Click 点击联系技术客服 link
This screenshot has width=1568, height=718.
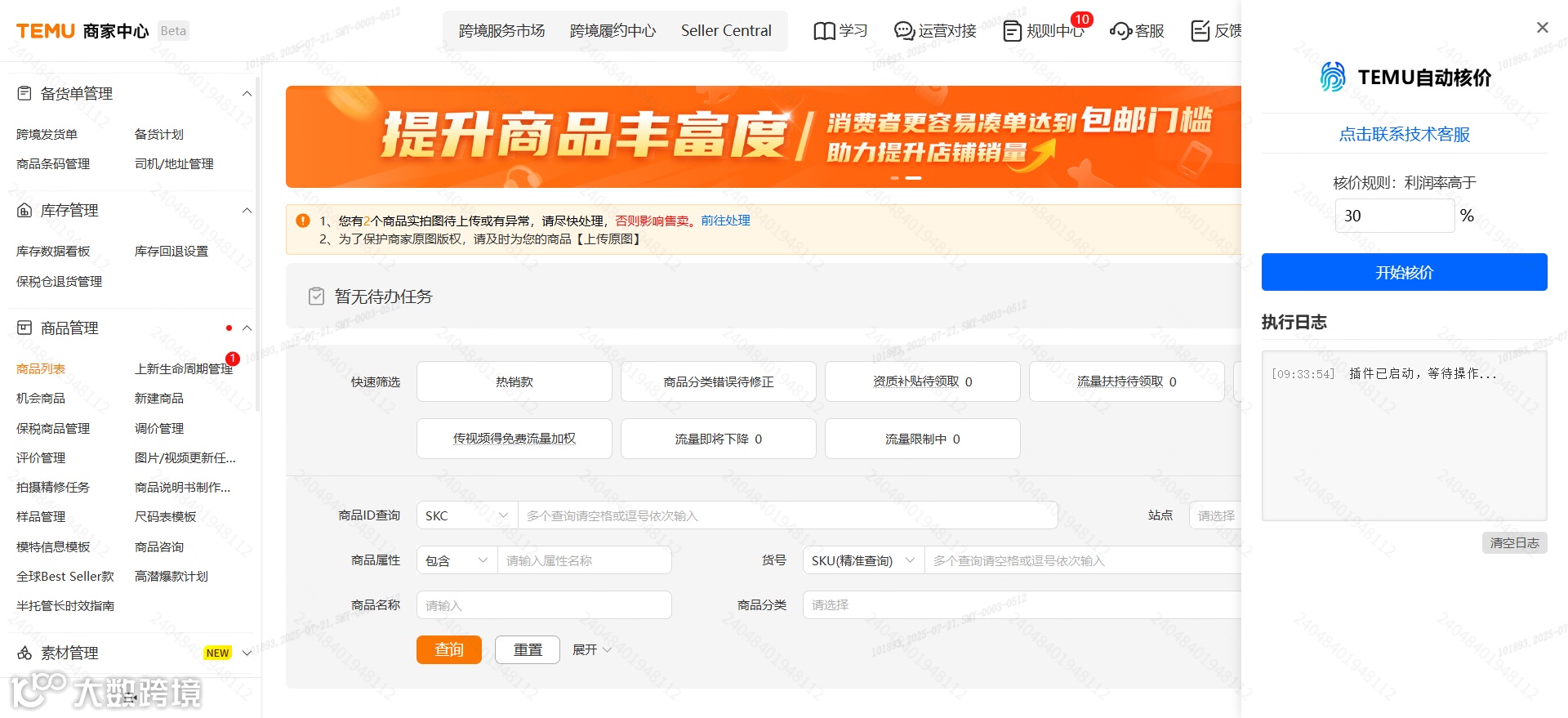(x=1405, y=134)
